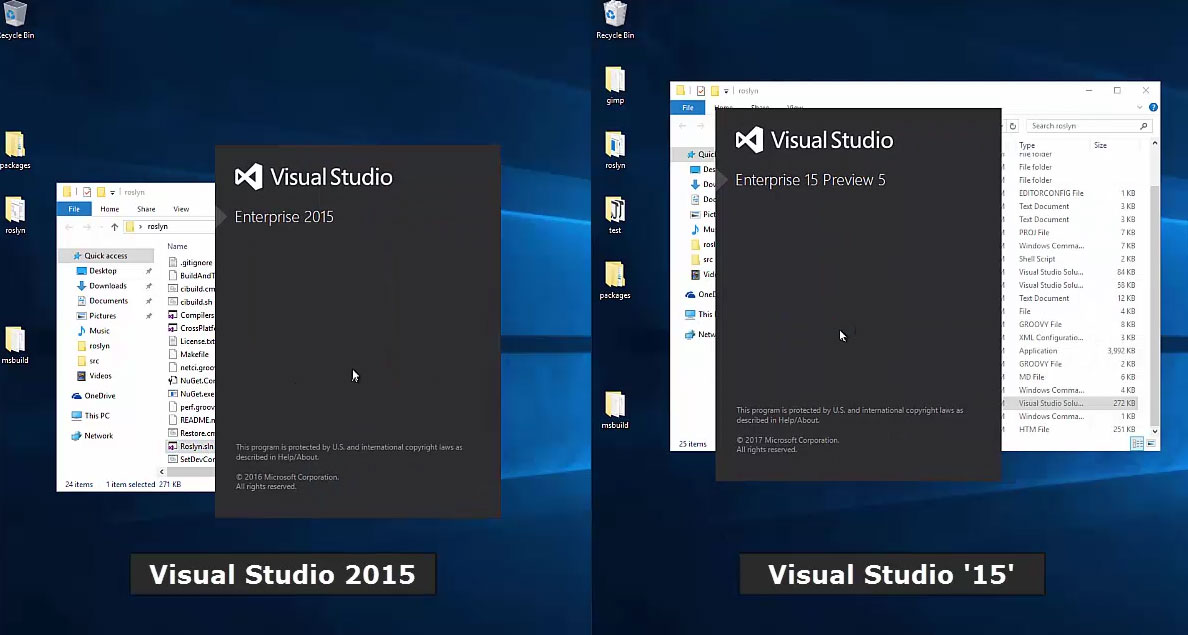Sort by Size column in right Explorer
This screenshot has height=635, width=1188.
point(1100,145)
